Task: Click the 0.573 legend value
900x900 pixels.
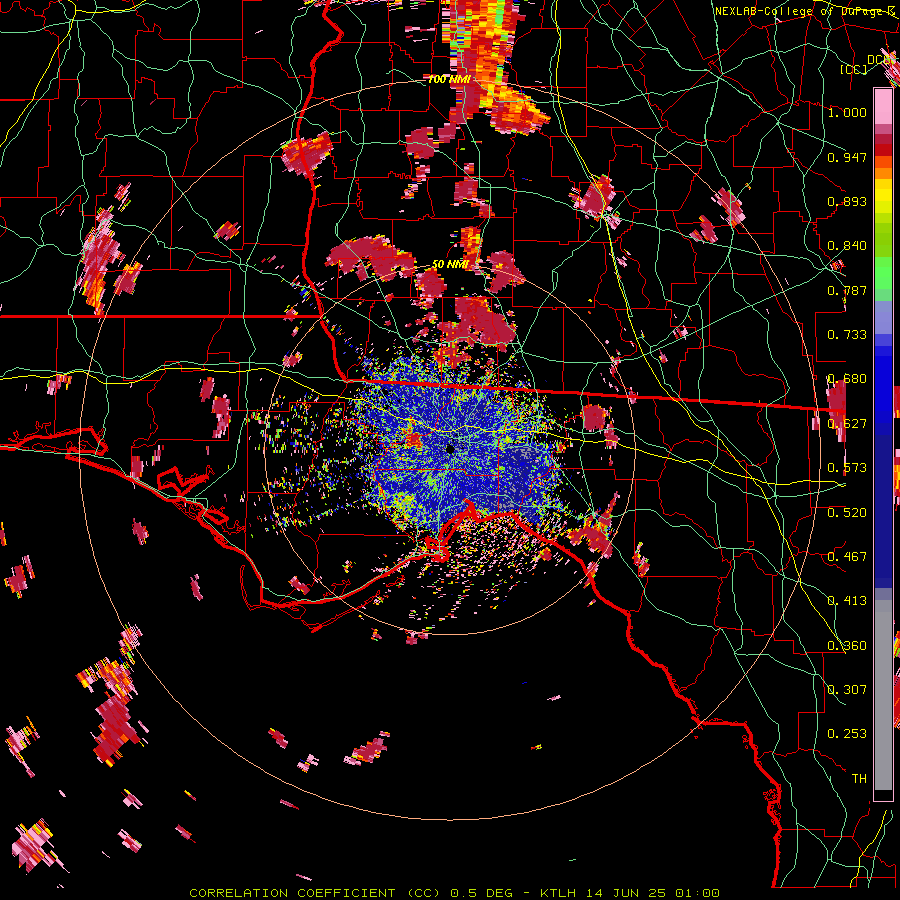Action: (x=847, y=467)
